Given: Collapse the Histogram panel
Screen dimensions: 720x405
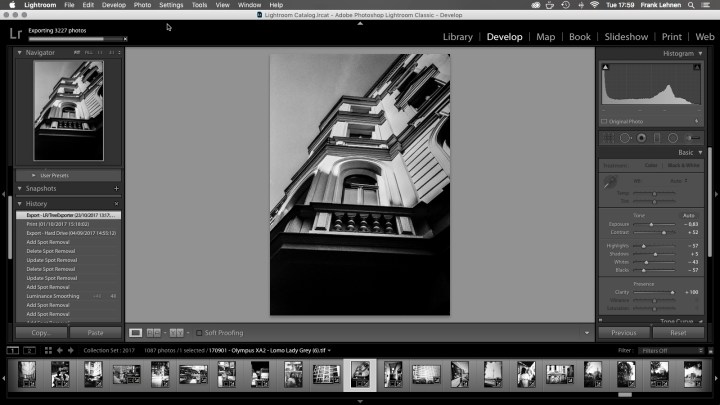Looking at the screenshot, I should pos(701,52).
